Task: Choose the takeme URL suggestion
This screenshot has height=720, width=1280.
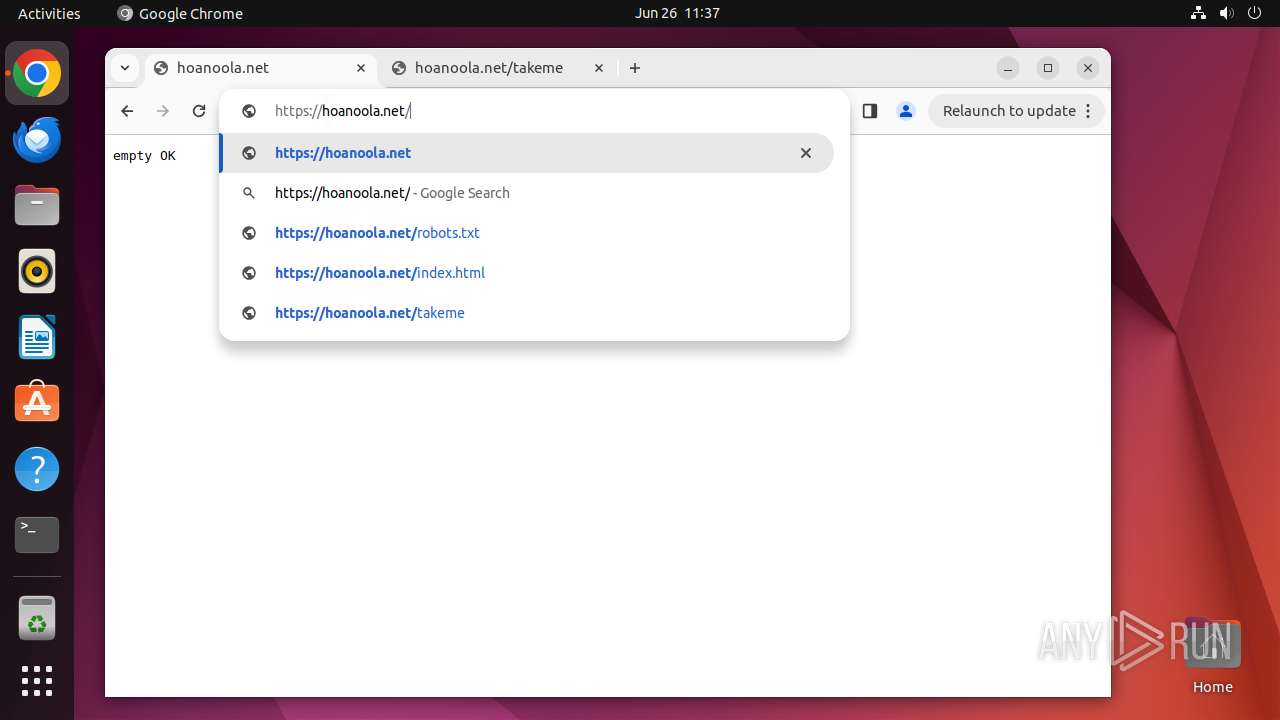Action: pos(526,313)
